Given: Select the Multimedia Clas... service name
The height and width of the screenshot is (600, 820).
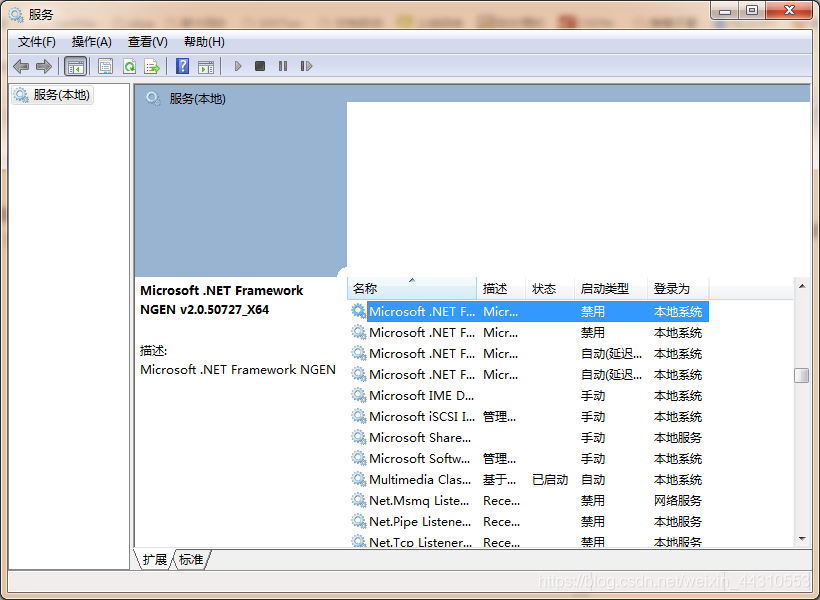Looking at the screenshot, I should point(420,479).
